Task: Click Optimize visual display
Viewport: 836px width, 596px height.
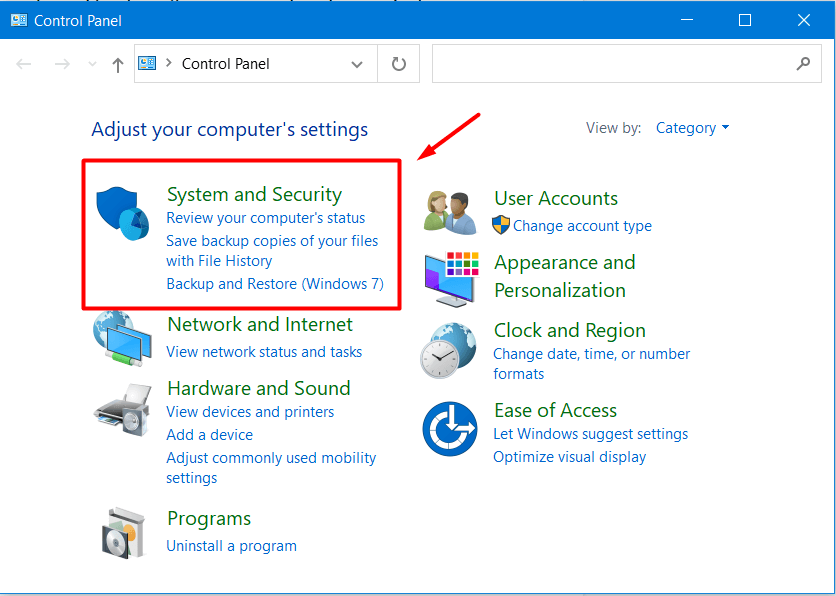Action: pyautogui.click(x=569, y=457)
